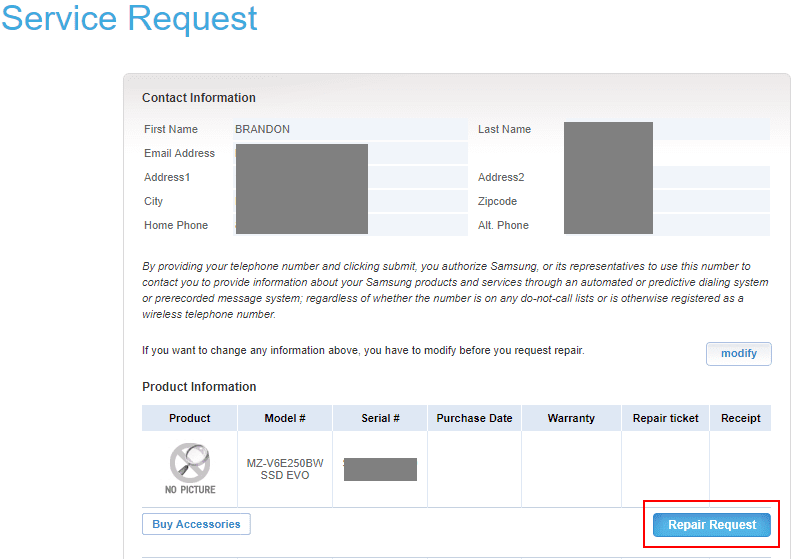Click the Model # column header
Screen dimensions: 794x559
coord(285,418)
